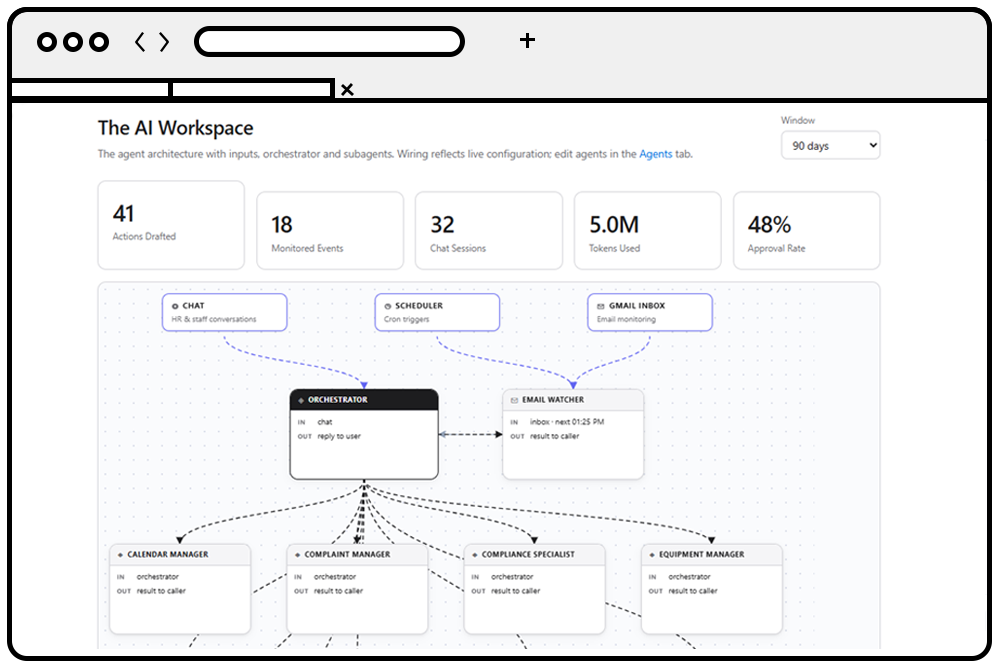Select the first browser tab

point(90,89)
